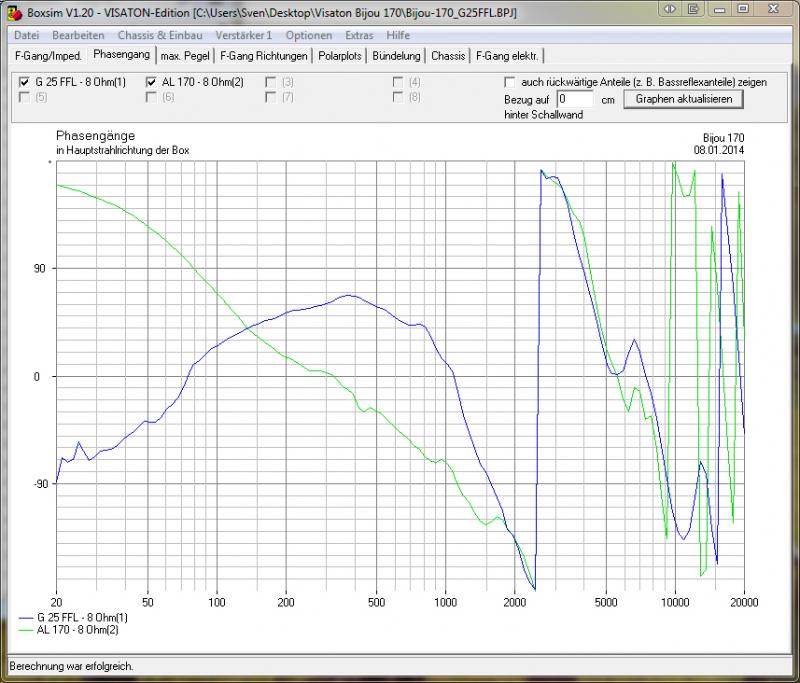Screen dimensions: 800x683
Task: Open the Verstärker 1 menu
Action: (243, 35)
